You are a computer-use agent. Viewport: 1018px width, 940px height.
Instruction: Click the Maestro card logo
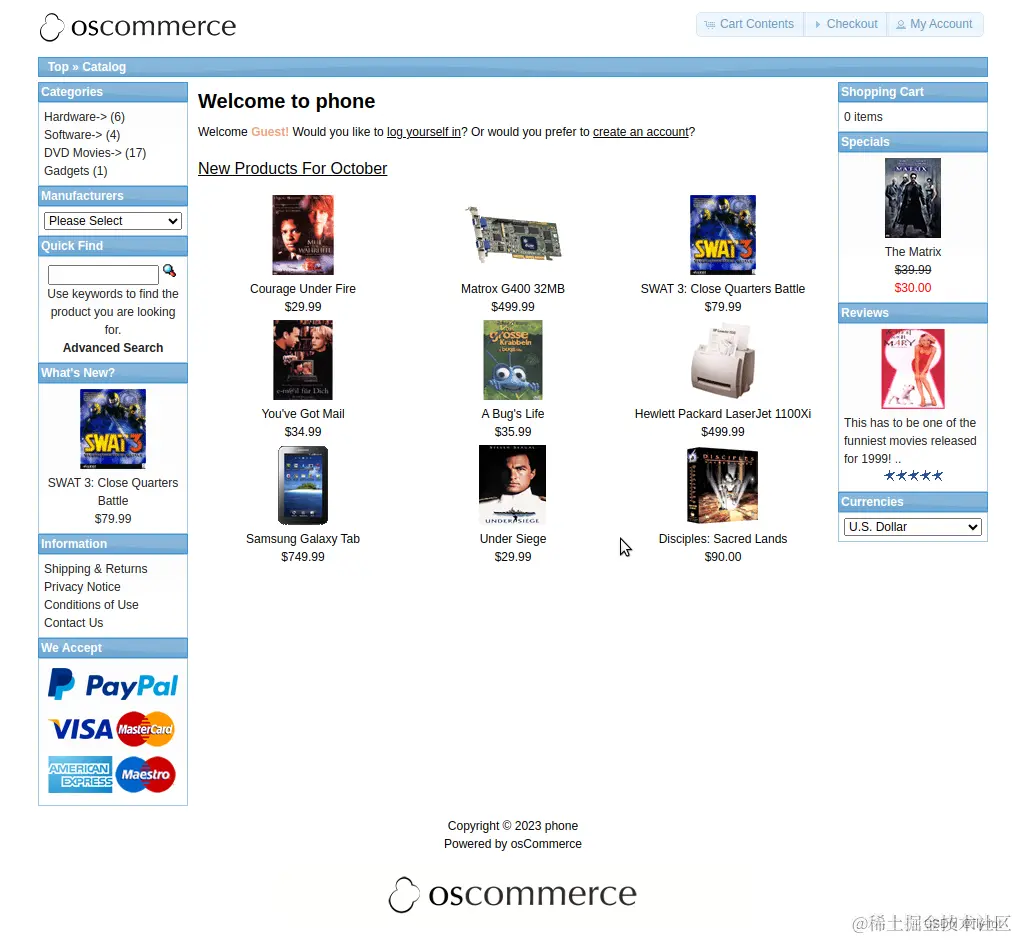click(x=146, y=774)
